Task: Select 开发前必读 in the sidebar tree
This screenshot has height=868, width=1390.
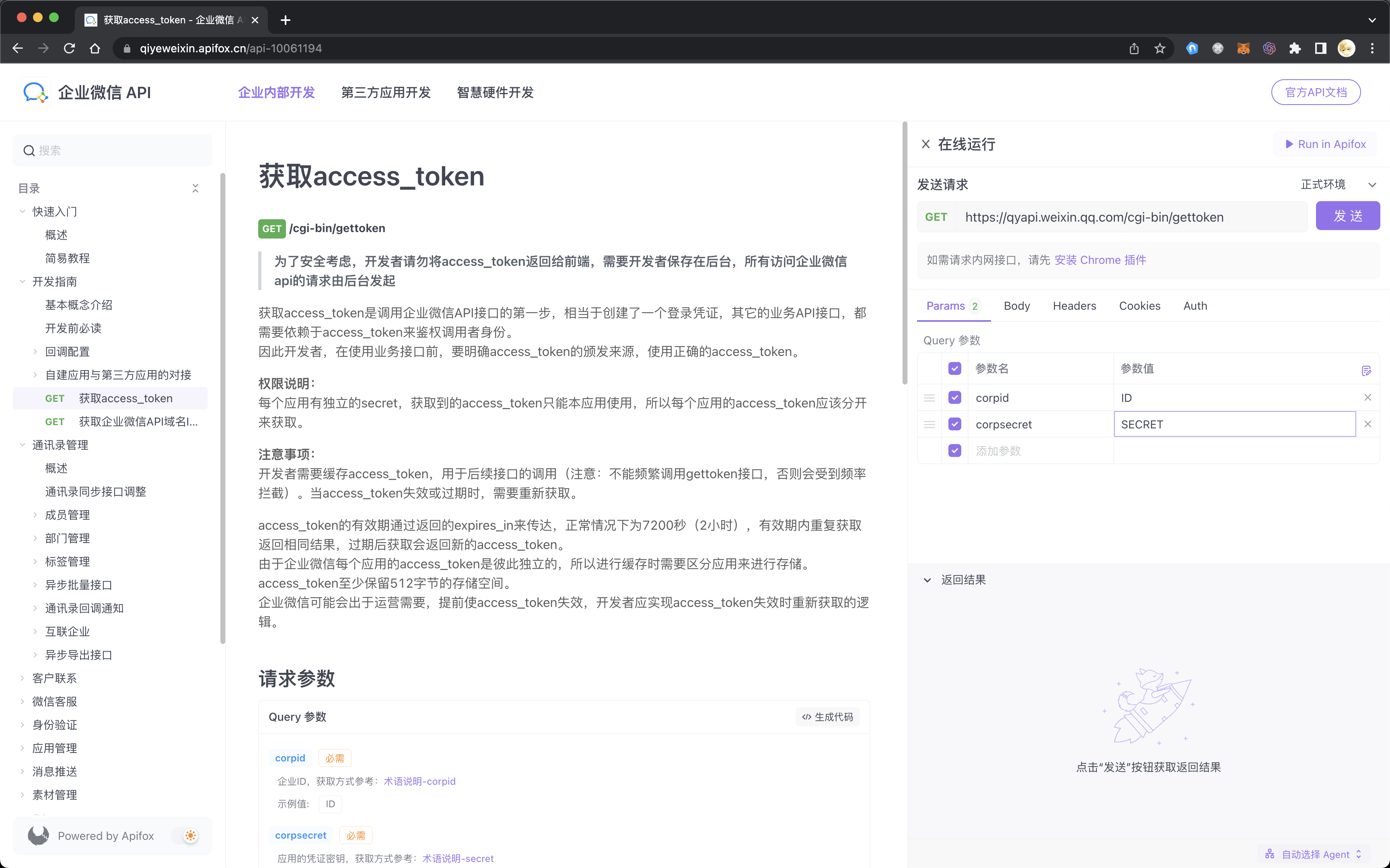Action: (x=74, y=328)
